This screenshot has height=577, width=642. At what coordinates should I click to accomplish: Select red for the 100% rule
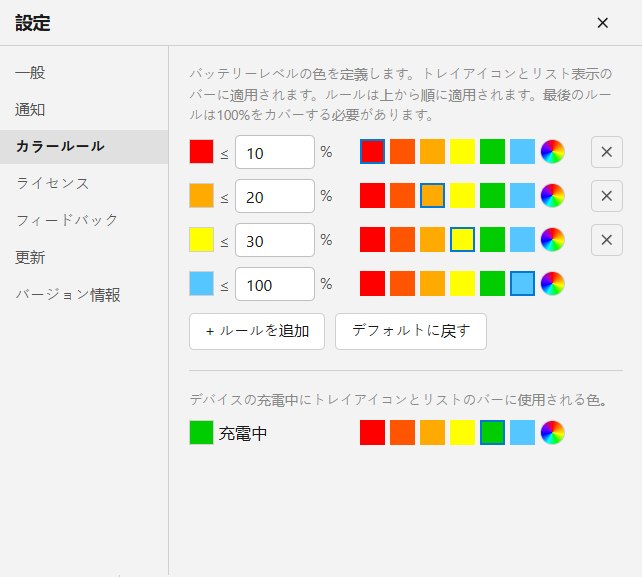372,283
